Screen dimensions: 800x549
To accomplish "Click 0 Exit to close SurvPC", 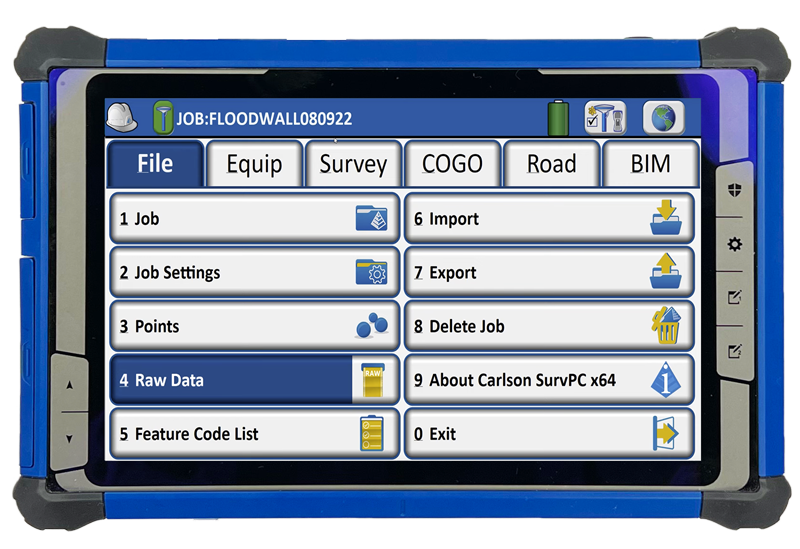I will pyautogui.click(x=548, y=435).
